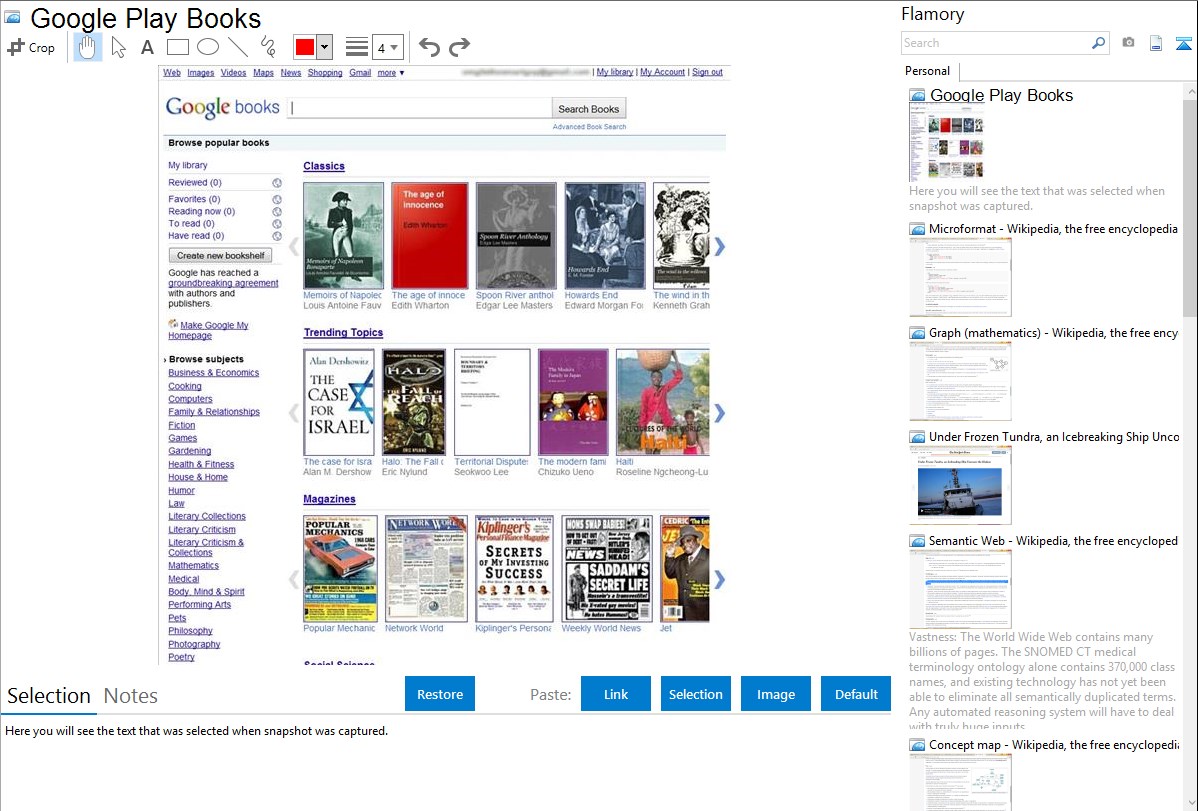Click the Semantic Web entry's snapshot icon
Image resolution: width=1198 pixels, height=811 pixels.
pyautogui.click(x=917, y=541)
